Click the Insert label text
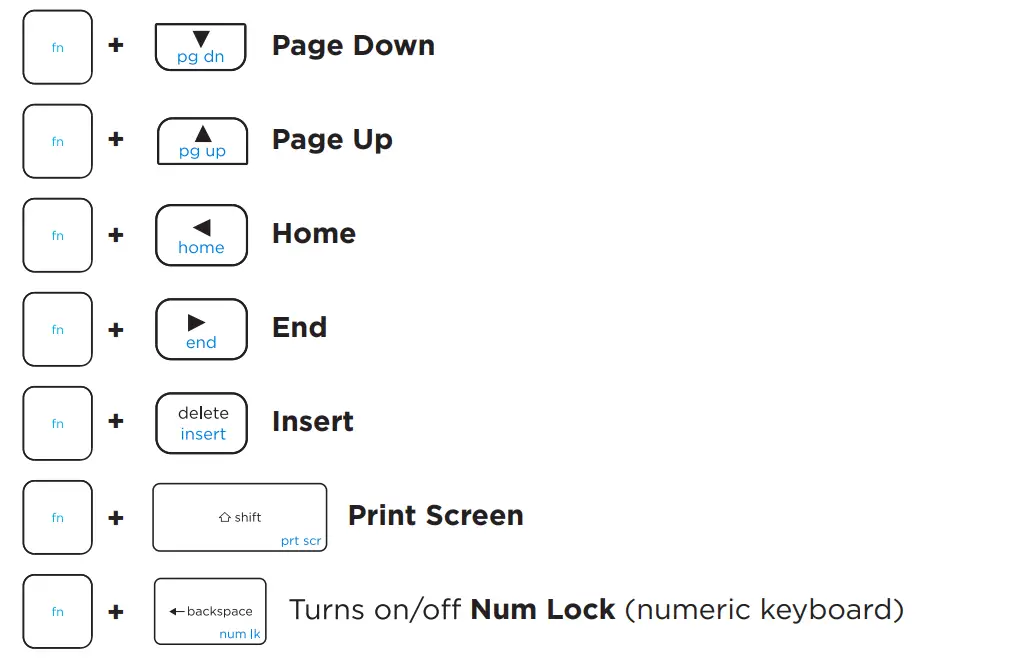 coord(313,422)
